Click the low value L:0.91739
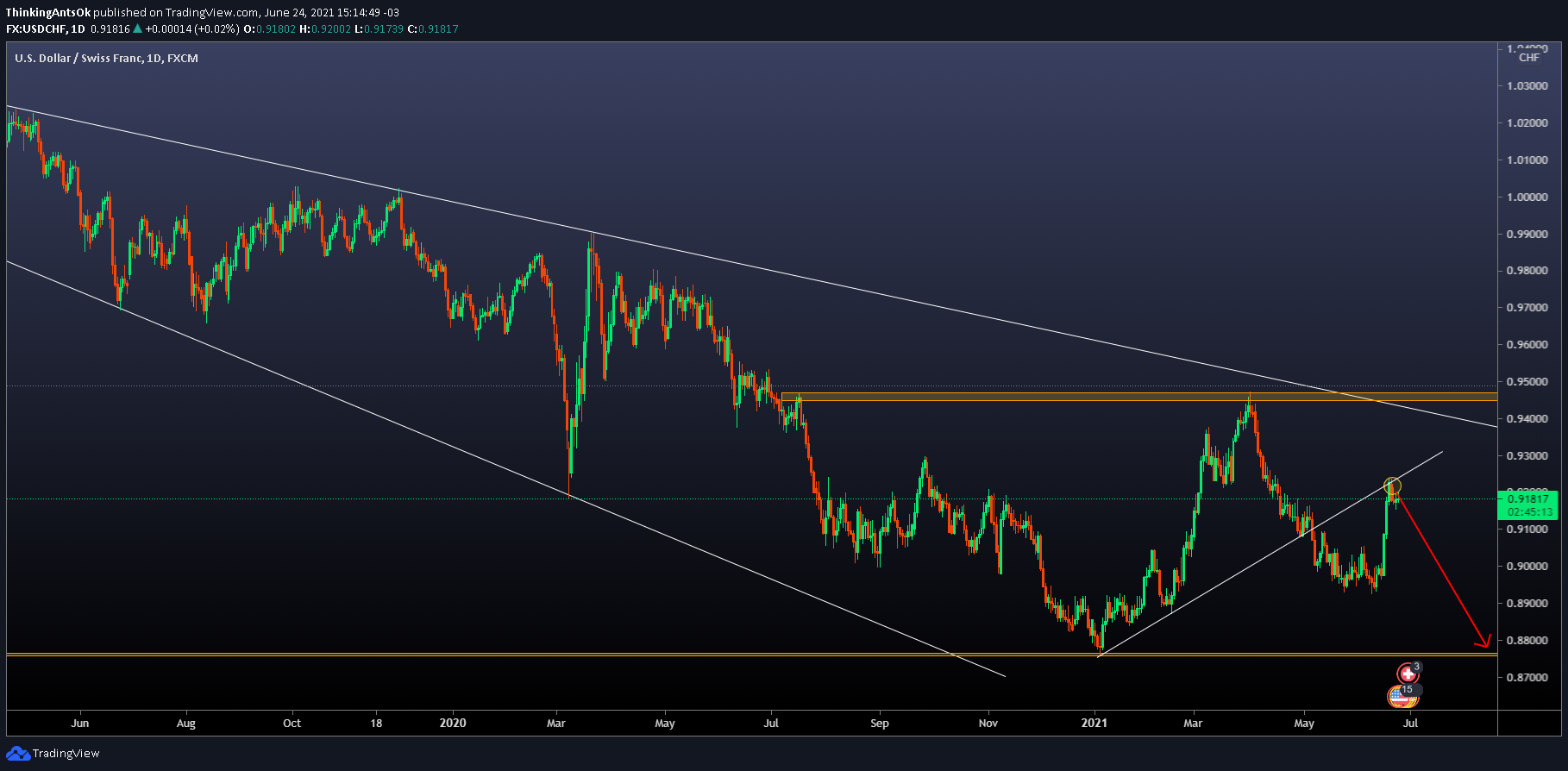The width and height of the screenshot is (1568, 771). click(379, 29)
